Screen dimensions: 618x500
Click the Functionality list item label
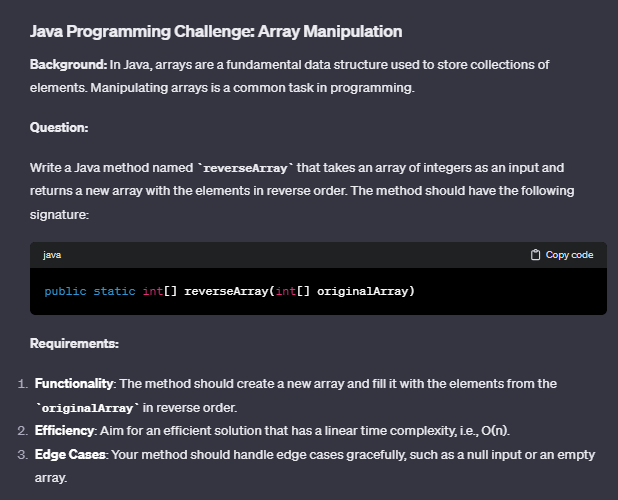[74, 384]
